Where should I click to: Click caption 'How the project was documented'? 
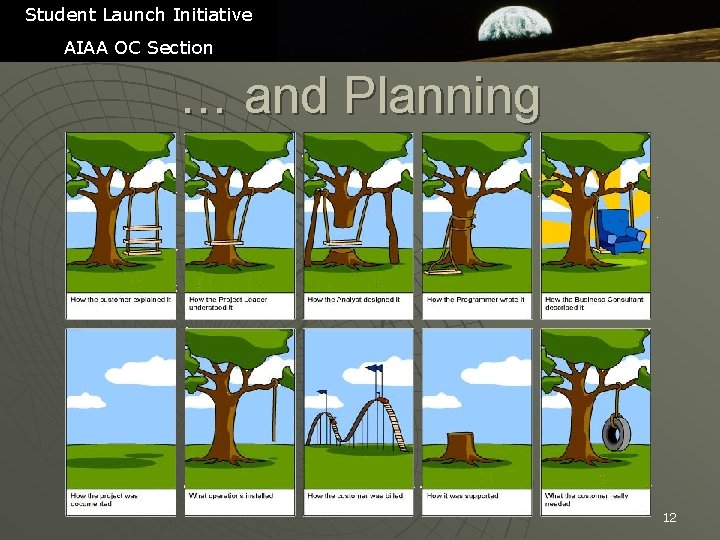[104, 500]
